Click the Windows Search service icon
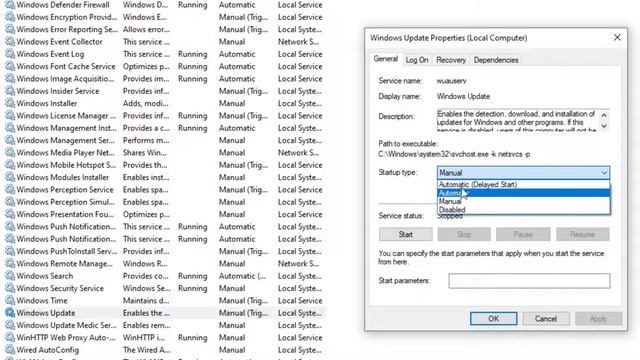 pyautogui.click(x=10, y=276)
